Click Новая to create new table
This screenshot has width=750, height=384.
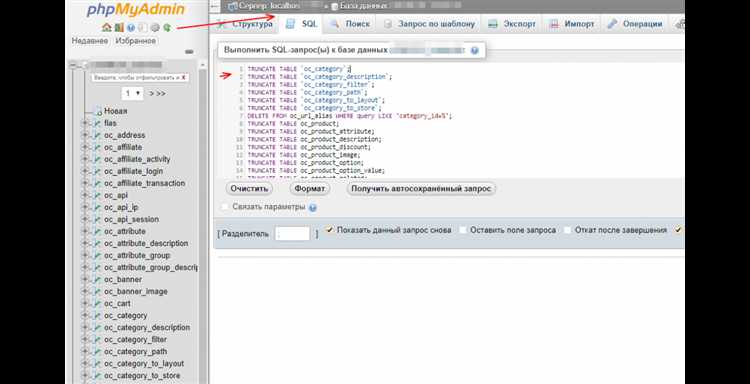(116, 111)
